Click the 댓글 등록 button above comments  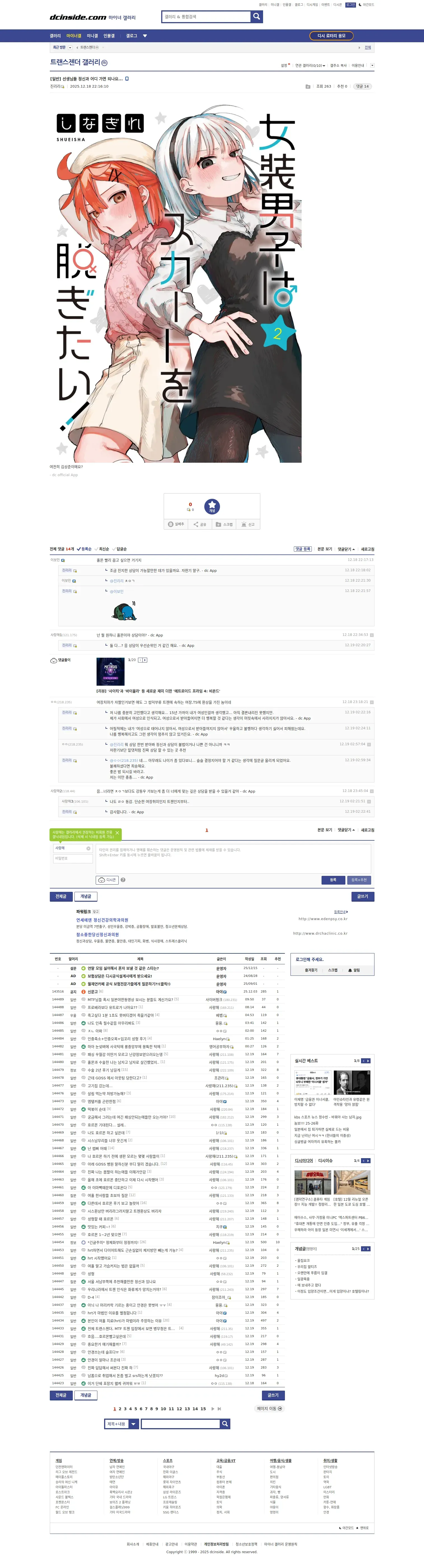click(x=303, y=549)
